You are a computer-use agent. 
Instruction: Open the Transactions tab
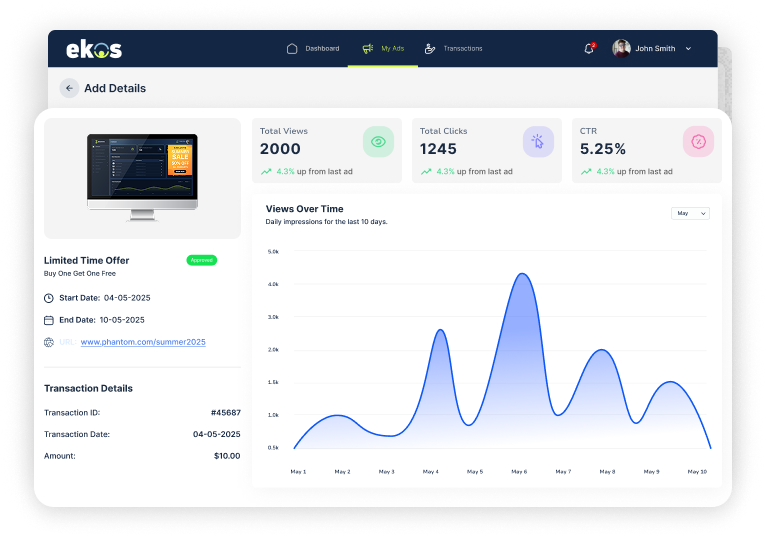[454, 48]
